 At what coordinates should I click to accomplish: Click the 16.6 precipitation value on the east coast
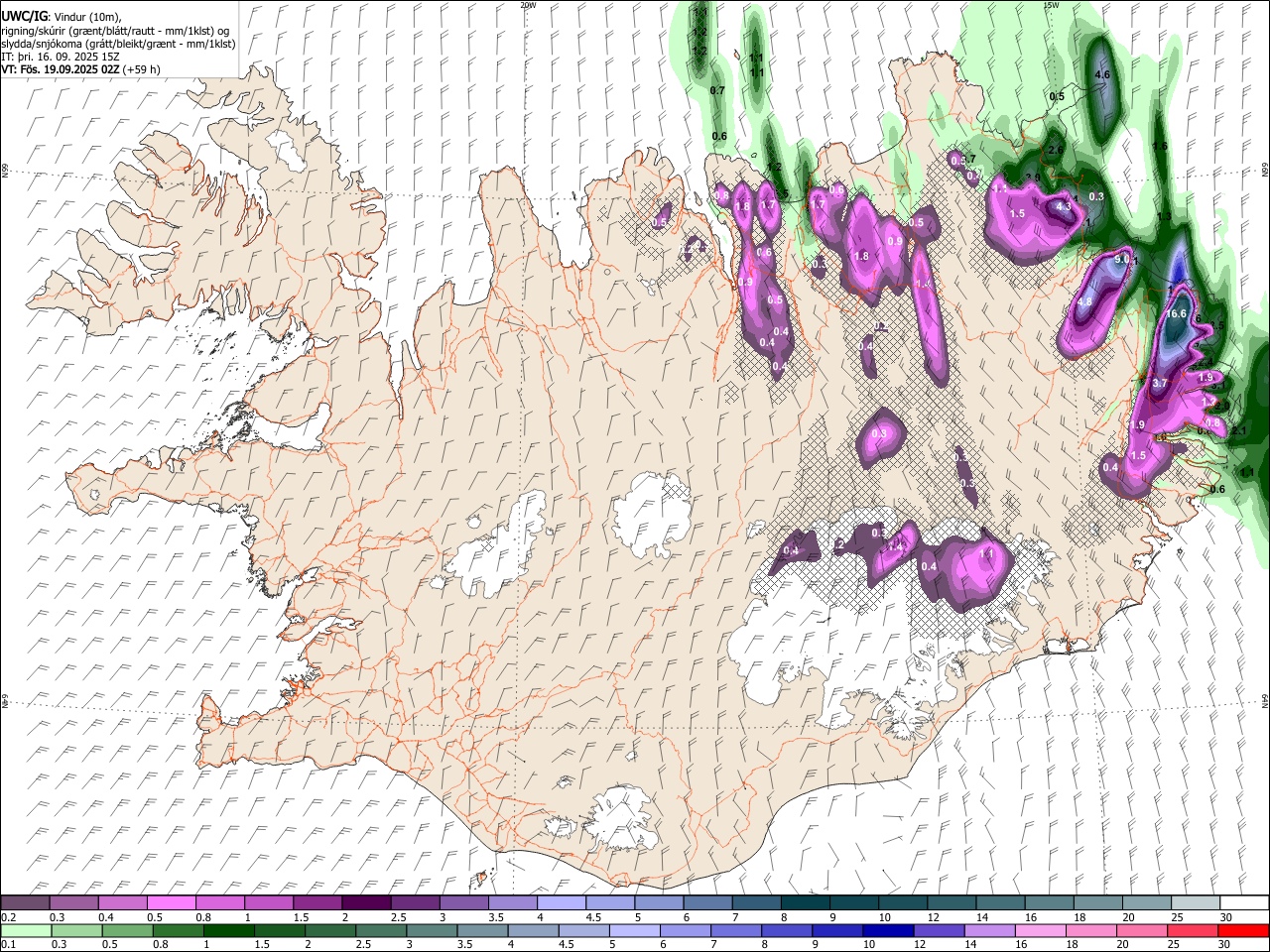pyautogui.click(x=1177, y=313)
